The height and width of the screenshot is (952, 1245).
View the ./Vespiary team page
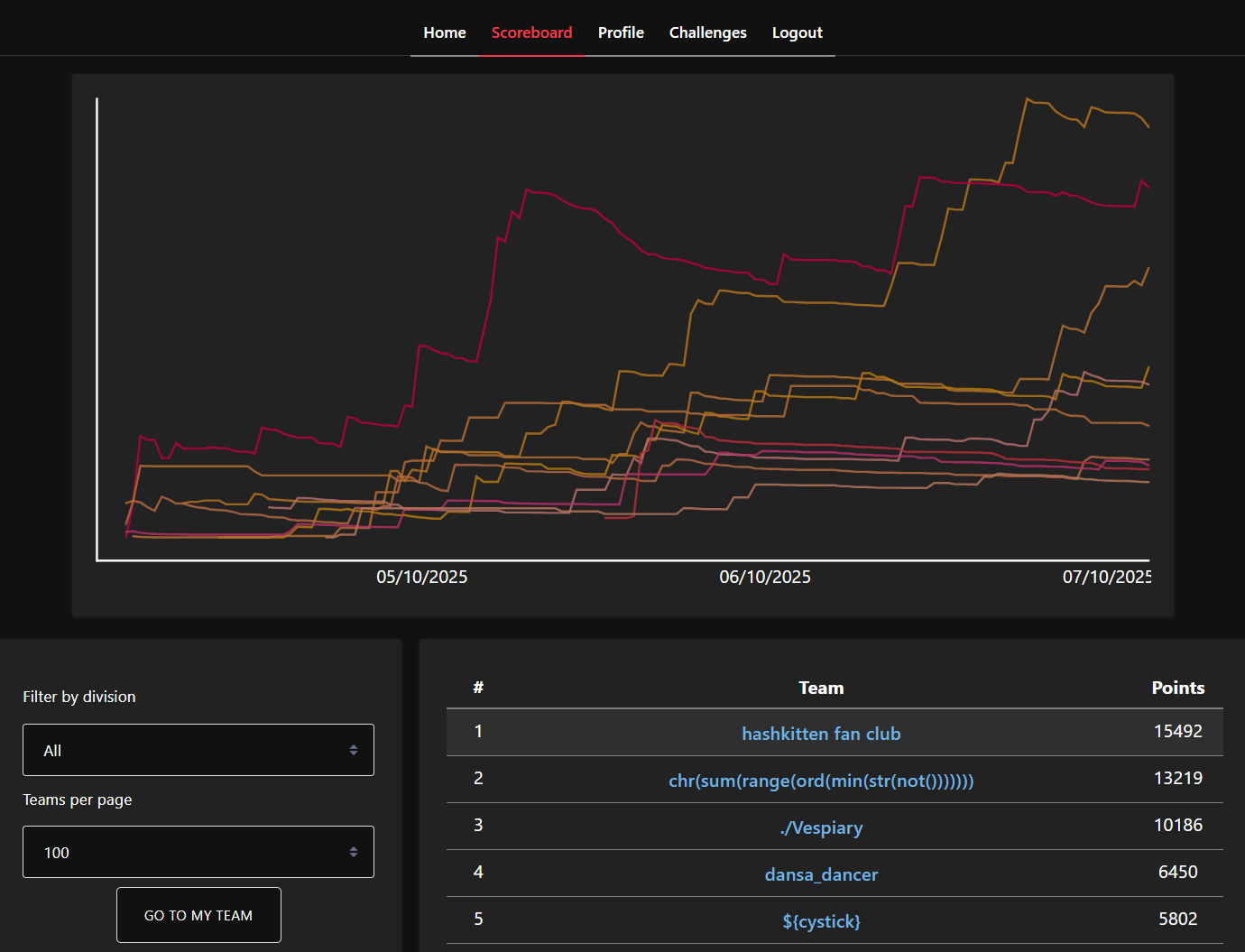(821, 827)
